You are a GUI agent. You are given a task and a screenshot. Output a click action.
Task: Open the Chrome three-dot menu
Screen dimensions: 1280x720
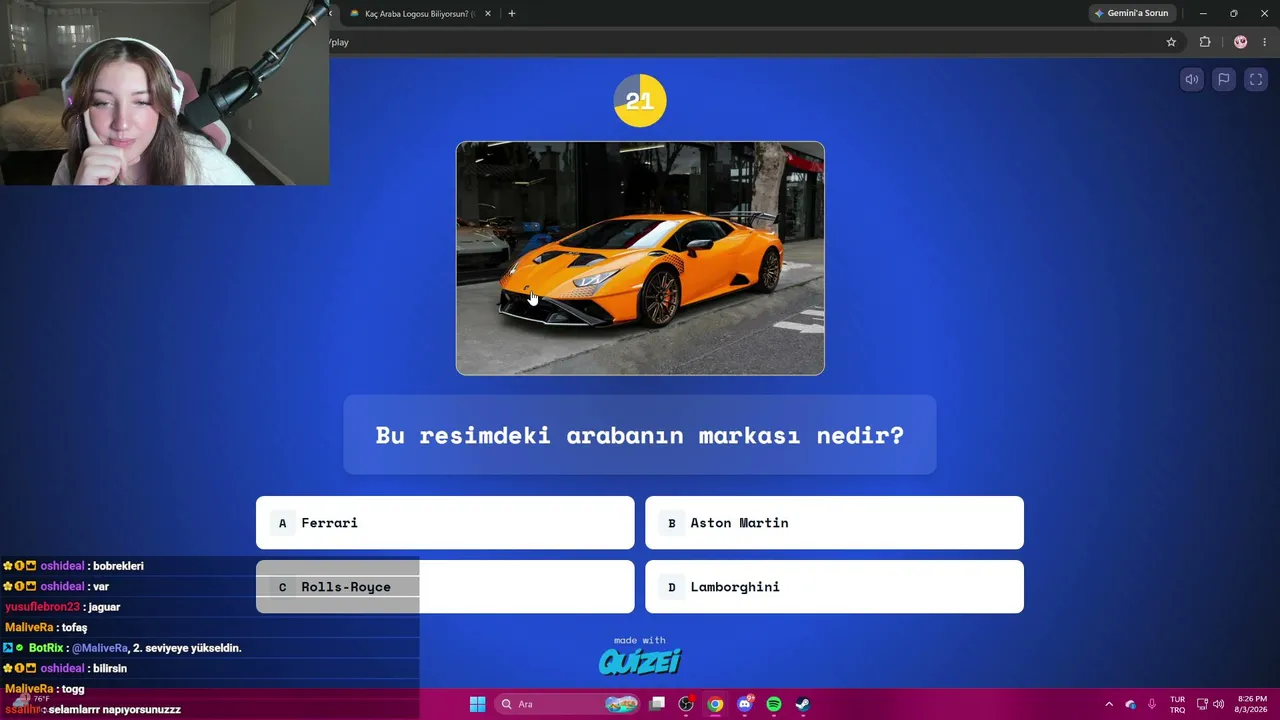coord(1264,42)
